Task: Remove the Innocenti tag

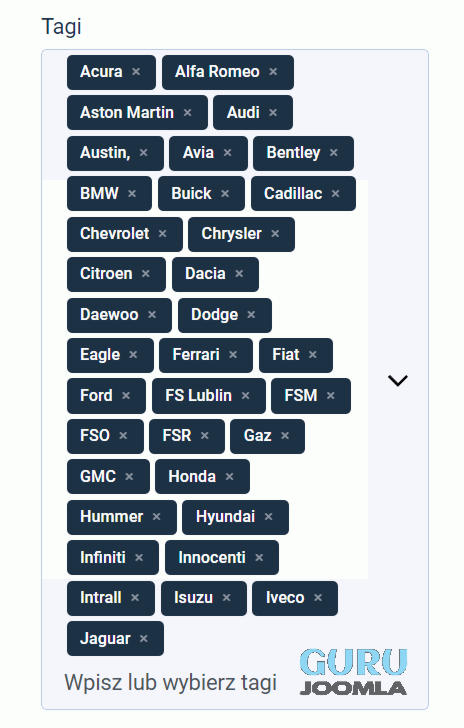Action: point(259,557)
